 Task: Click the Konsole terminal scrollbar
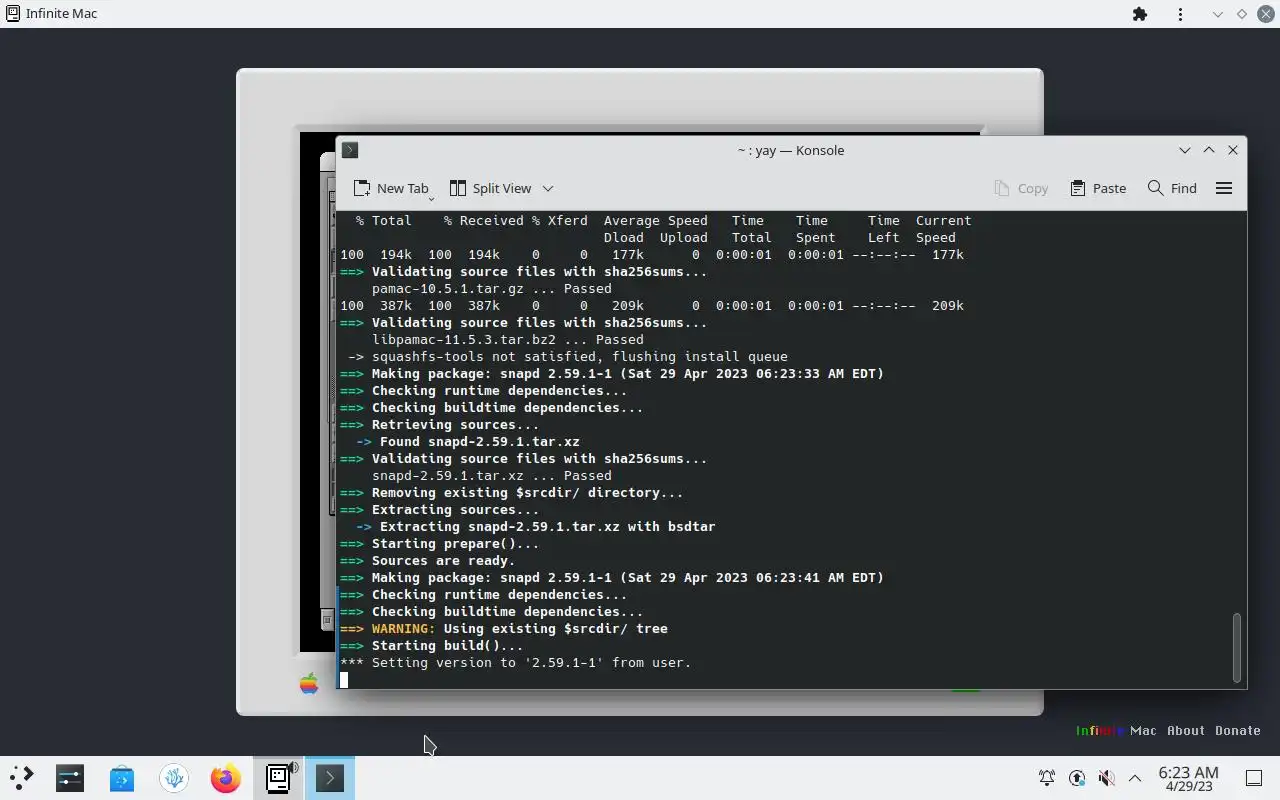(1237, 647)
